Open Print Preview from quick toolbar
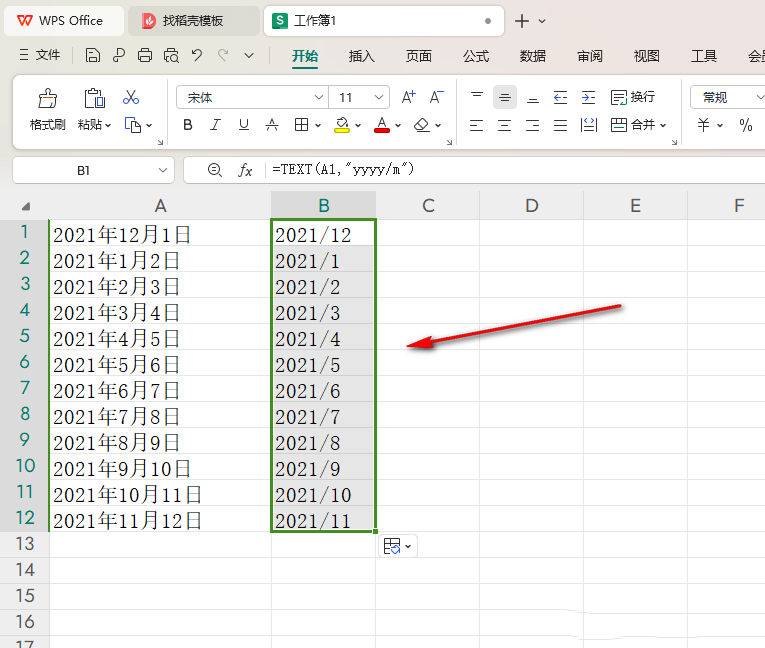The width and height of the screenshot is (765, 648). [x=171, y=55]
